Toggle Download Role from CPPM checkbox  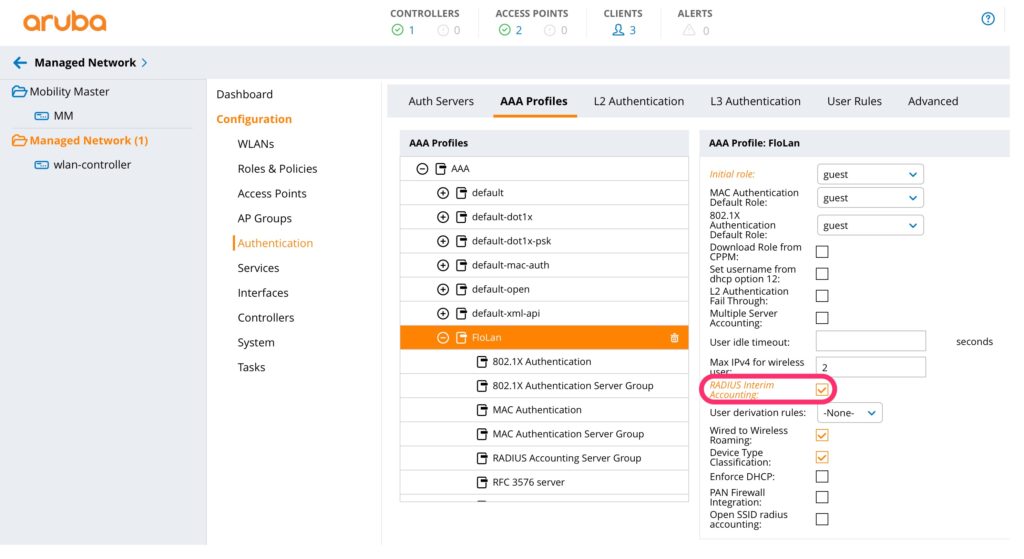[822, 252]
